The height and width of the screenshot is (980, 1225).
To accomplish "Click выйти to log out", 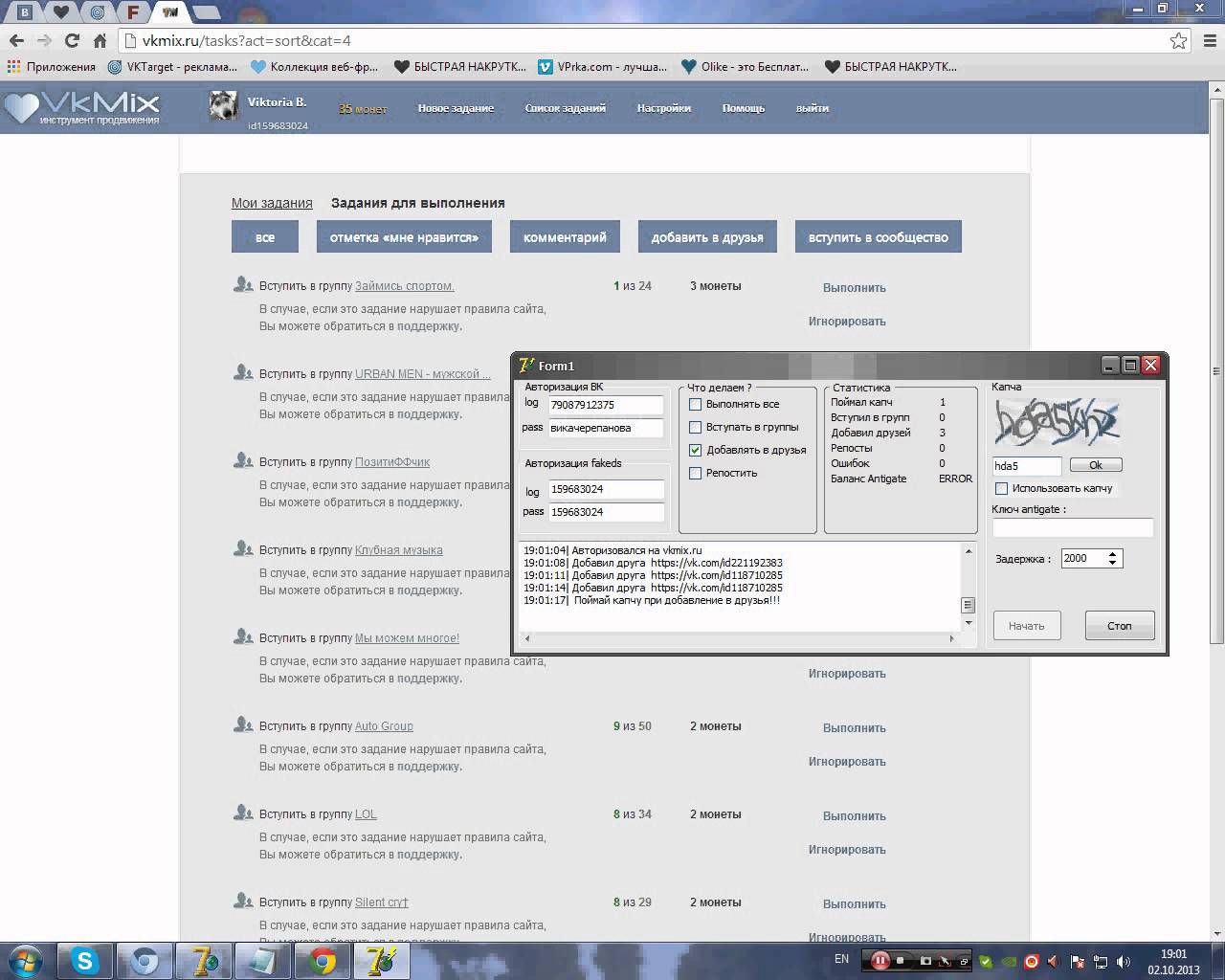I will pyautogui.click(x=813, y=108).
